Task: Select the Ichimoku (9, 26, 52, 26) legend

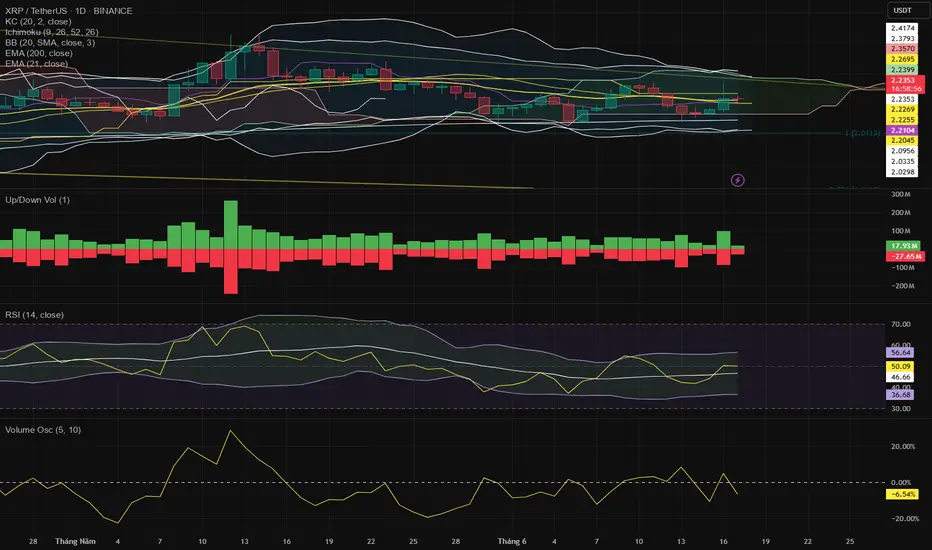Action: [x=52, y=32]
